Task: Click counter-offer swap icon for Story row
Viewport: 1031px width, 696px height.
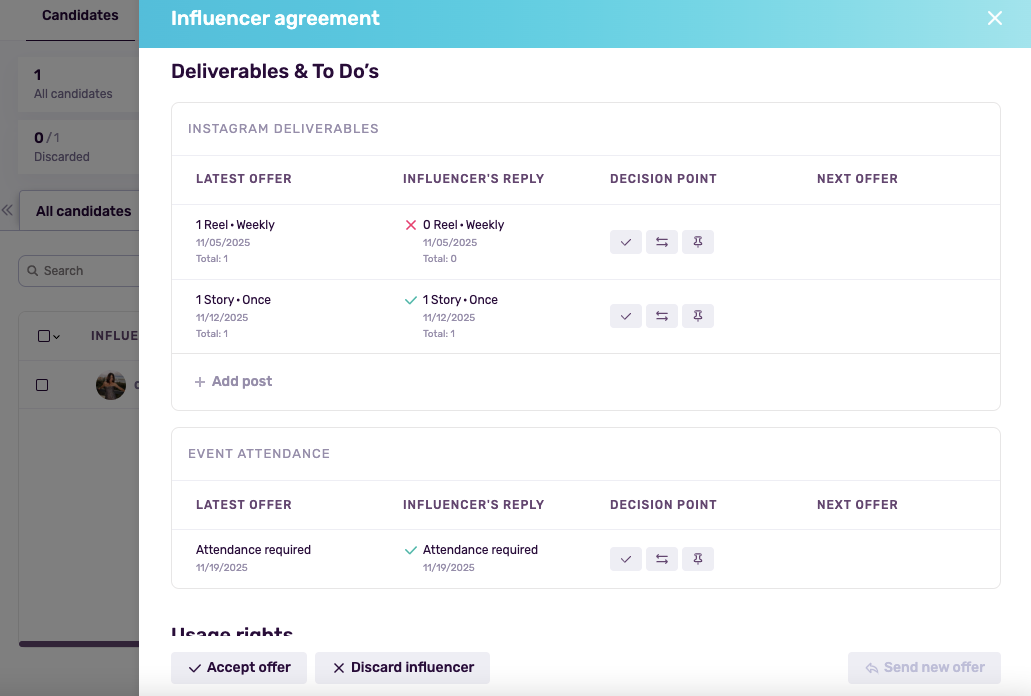Action: [x=661, y=316]
